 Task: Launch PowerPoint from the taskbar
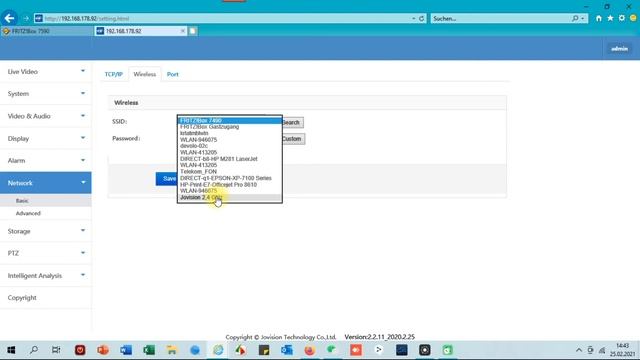tap(103, 350)
